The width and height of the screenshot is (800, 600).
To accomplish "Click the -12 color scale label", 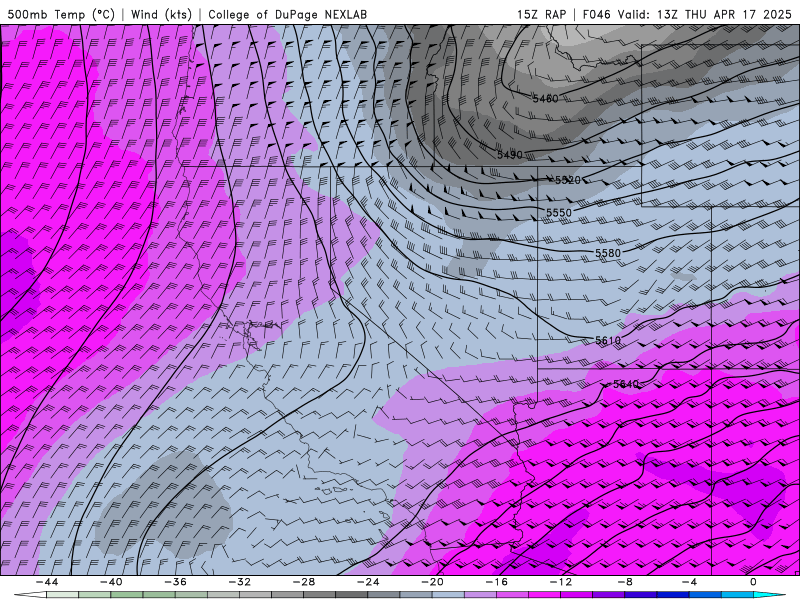I will point(561,582).
